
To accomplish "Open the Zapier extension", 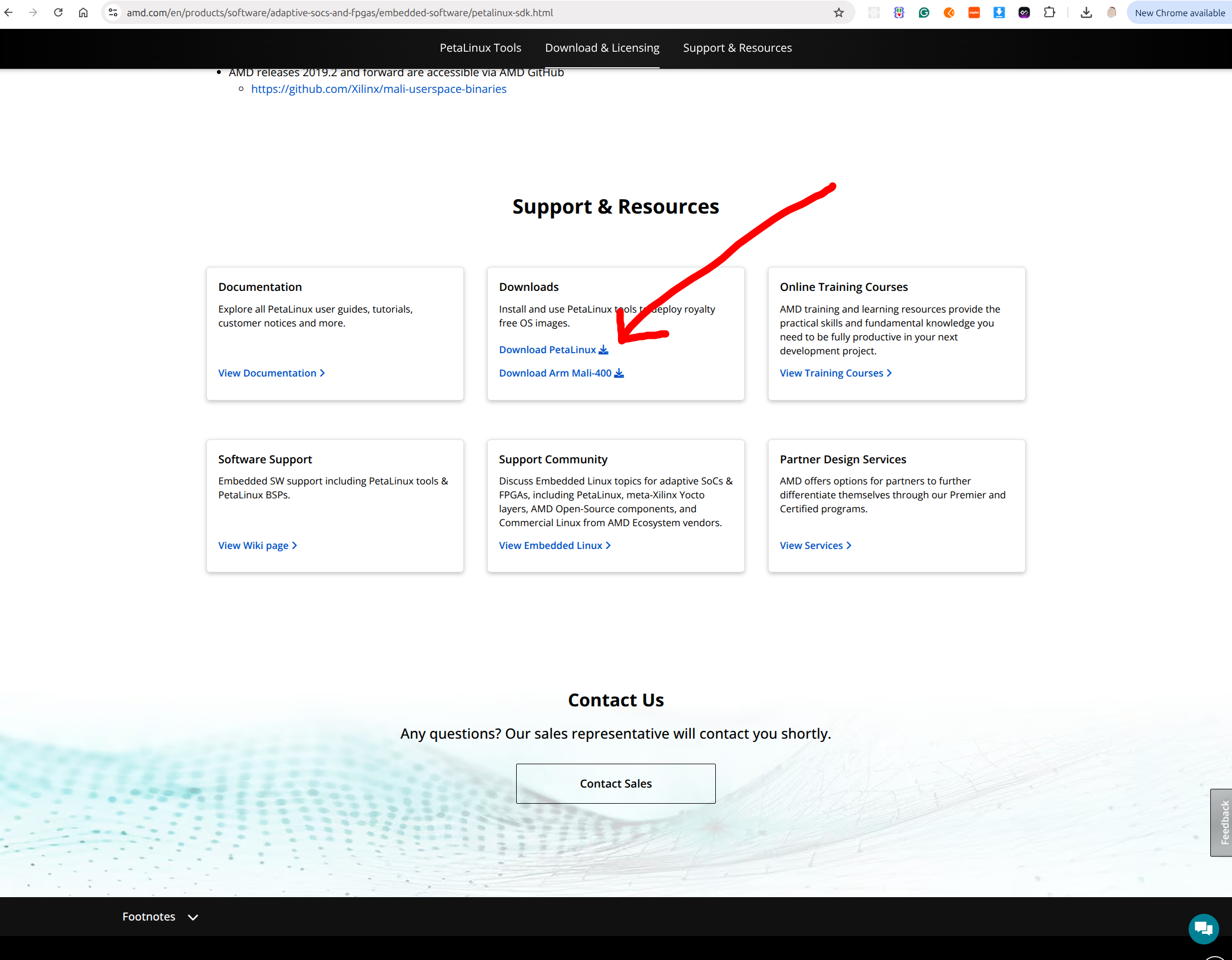I will (x=974, y=12).
